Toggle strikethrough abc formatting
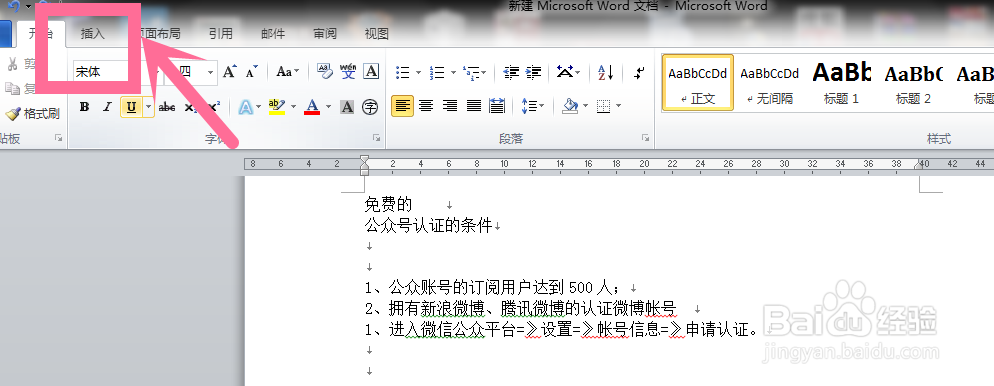Image resolution: width=994 pixels, height=386 pixels. pos(167,107)
